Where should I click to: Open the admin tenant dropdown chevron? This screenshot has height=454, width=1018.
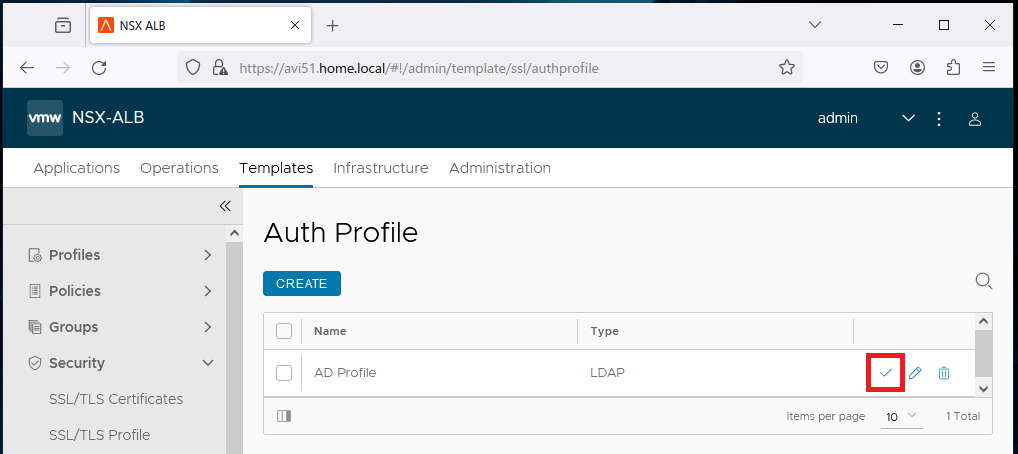click(908, 118)
